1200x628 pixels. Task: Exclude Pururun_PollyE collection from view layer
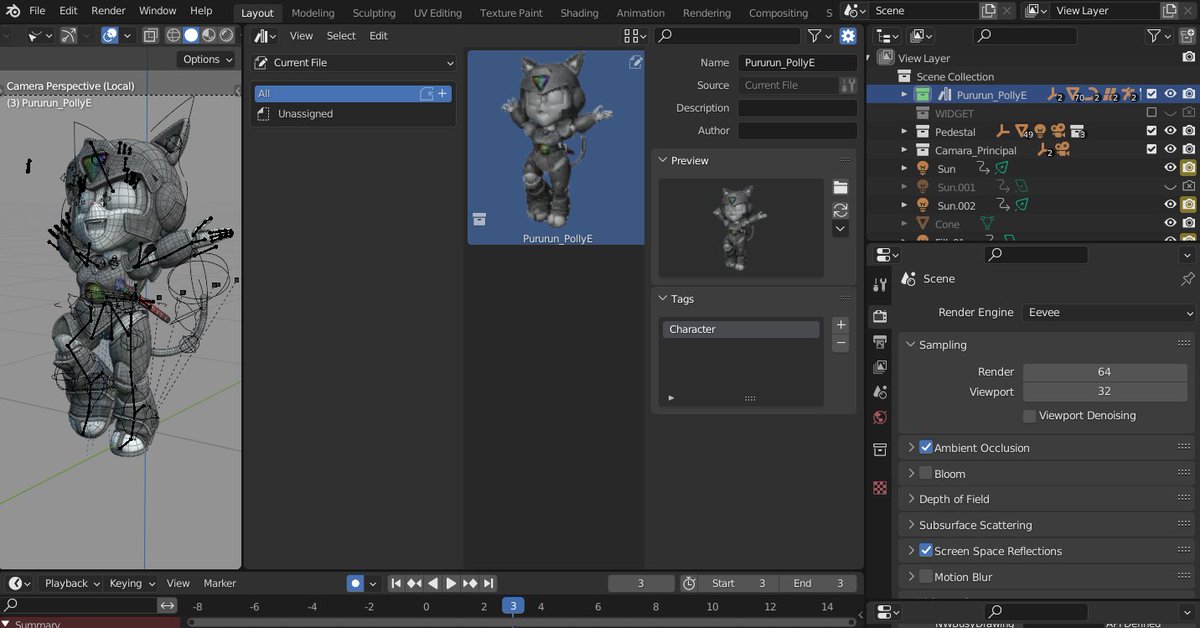tap(1152, 95)
